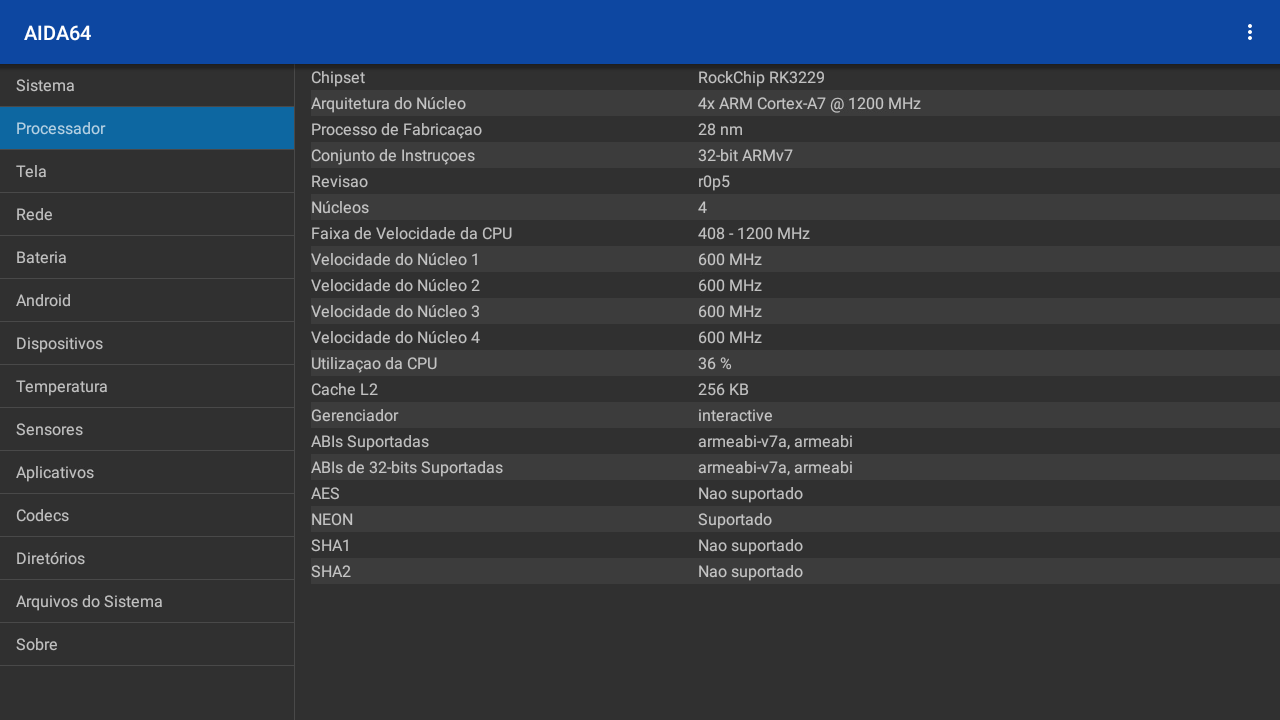The width and height of the screenshot is (1280, 720).
Task: Go to the Tela category
Action: point(147,172)
